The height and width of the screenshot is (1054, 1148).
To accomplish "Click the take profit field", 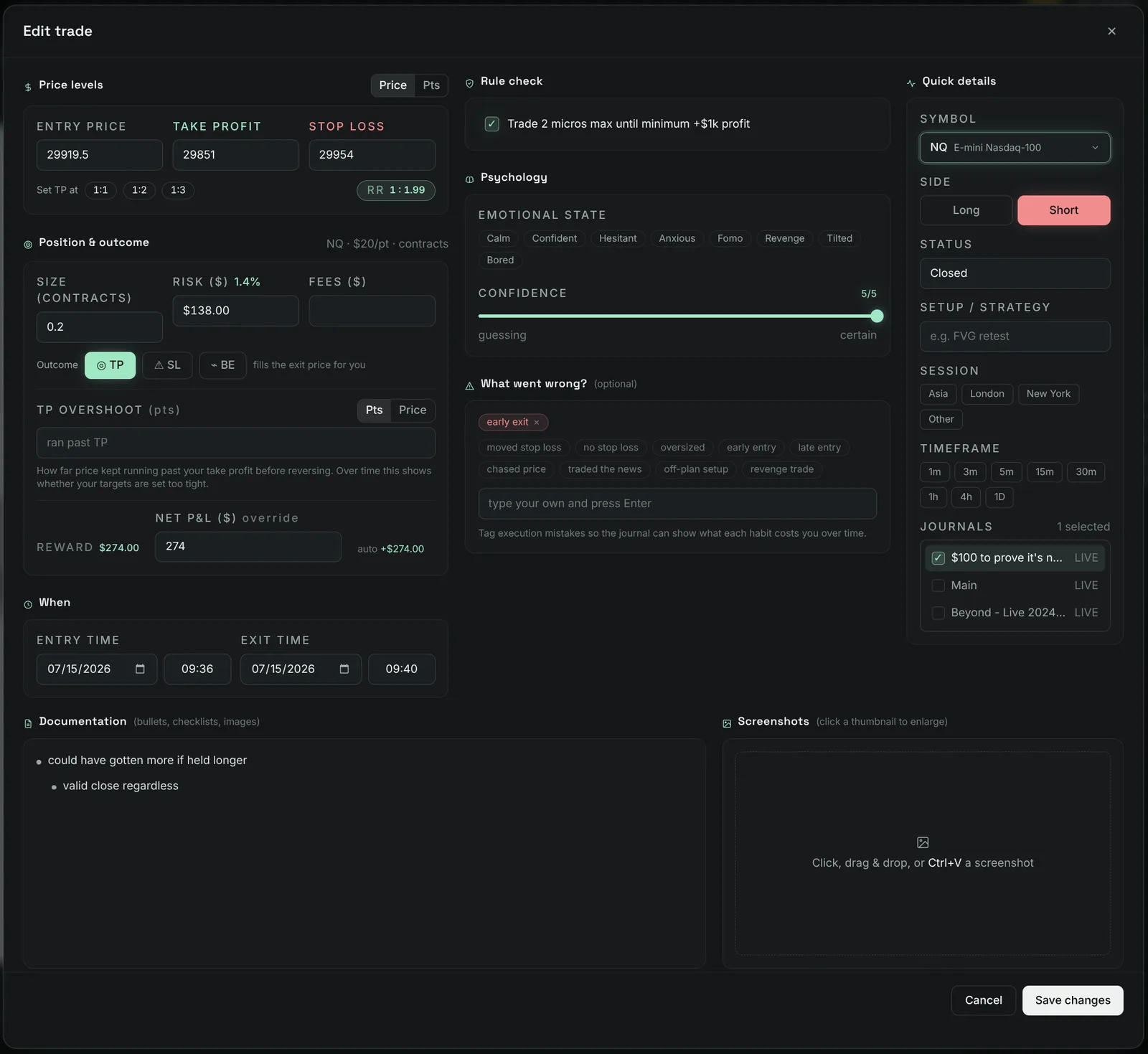I will click(235, 155).
